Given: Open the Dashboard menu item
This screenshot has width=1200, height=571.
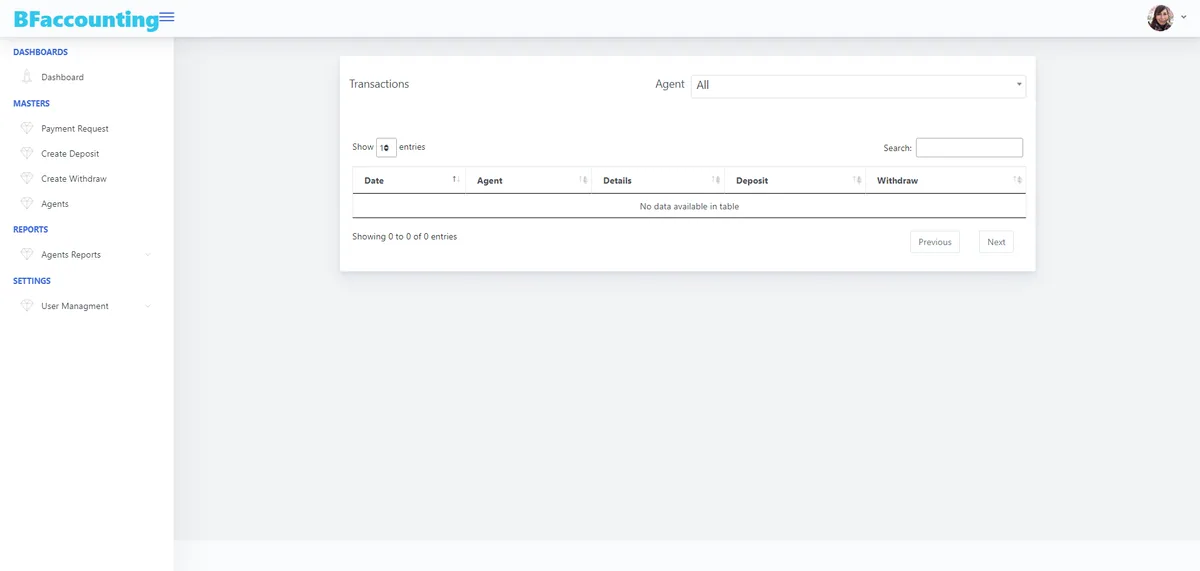Looking at the screenshot, I should tap(62, 77).
